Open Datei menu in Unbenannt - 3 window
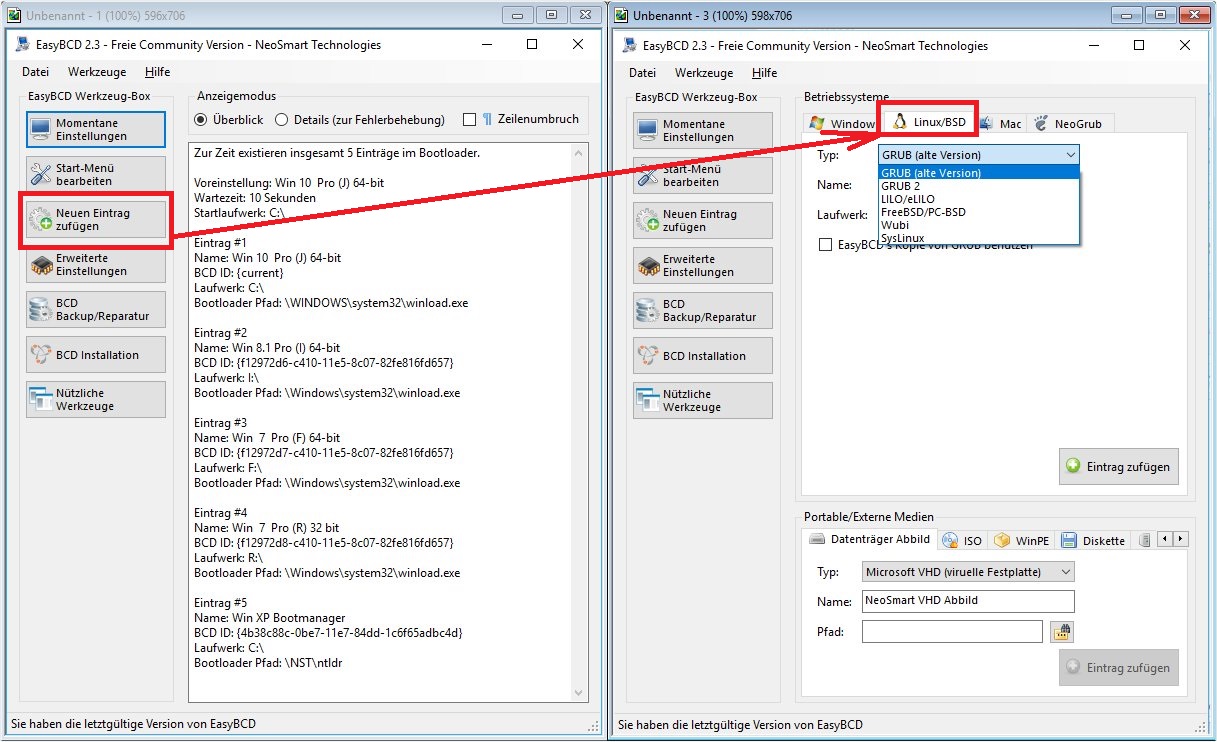 642,73
